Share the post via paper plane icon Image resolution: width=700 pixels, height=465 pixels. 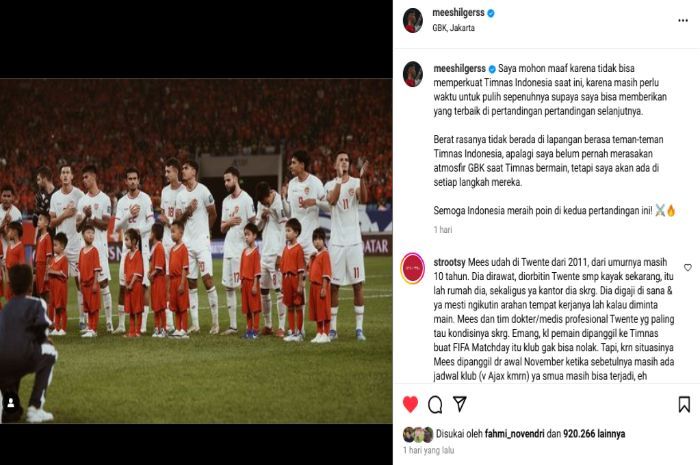(x=459, y=403)
